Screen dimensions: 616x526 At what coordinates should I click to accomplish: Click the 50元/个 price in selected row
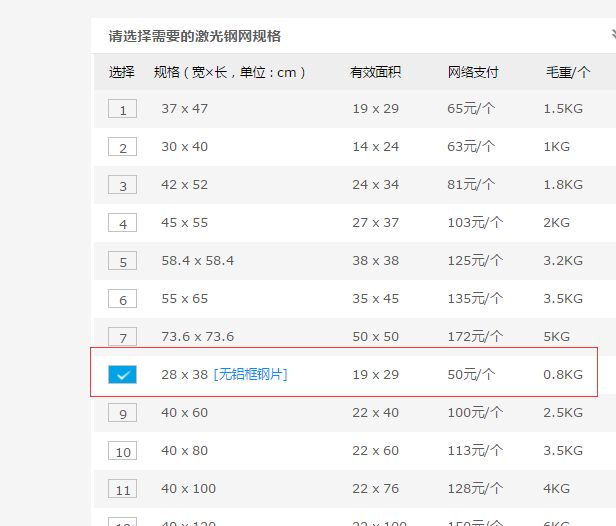tap(471, 374)
